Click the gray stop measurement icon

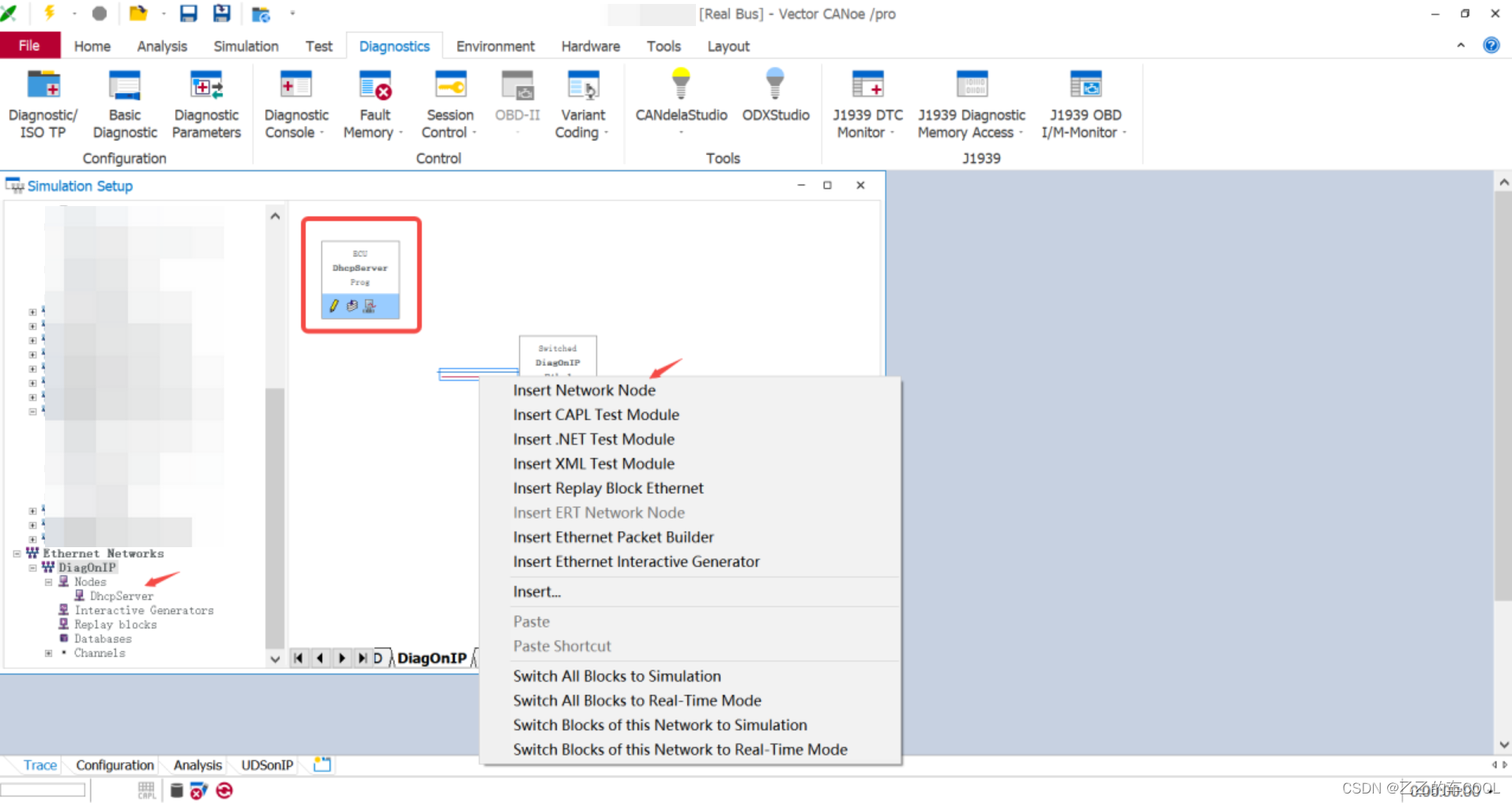(x=100, y=13)
